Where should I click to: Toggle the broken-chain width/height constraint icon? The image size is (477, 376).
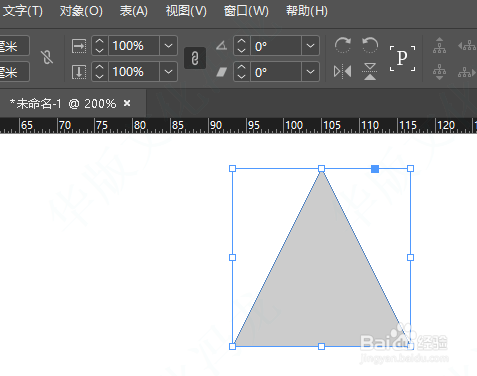47,57
